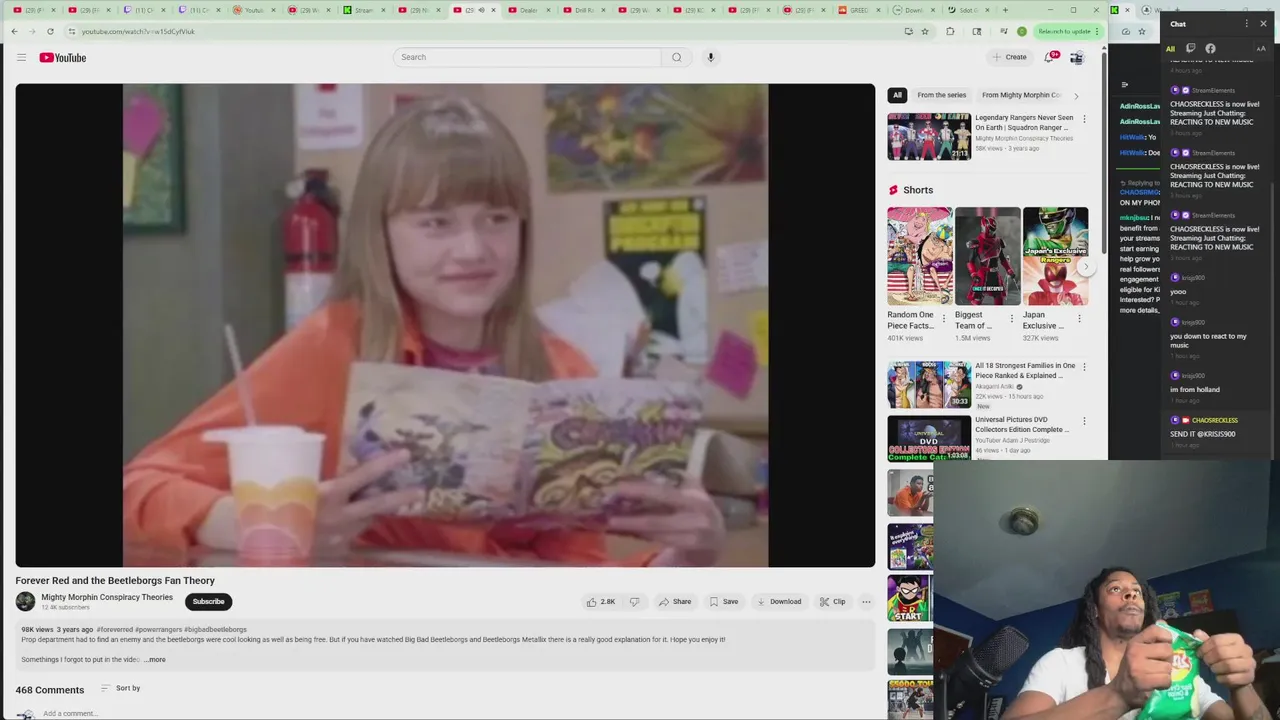Viewport: 1280px width, 720px height.
Task: Clip the video
Action: tap(832, 602)
